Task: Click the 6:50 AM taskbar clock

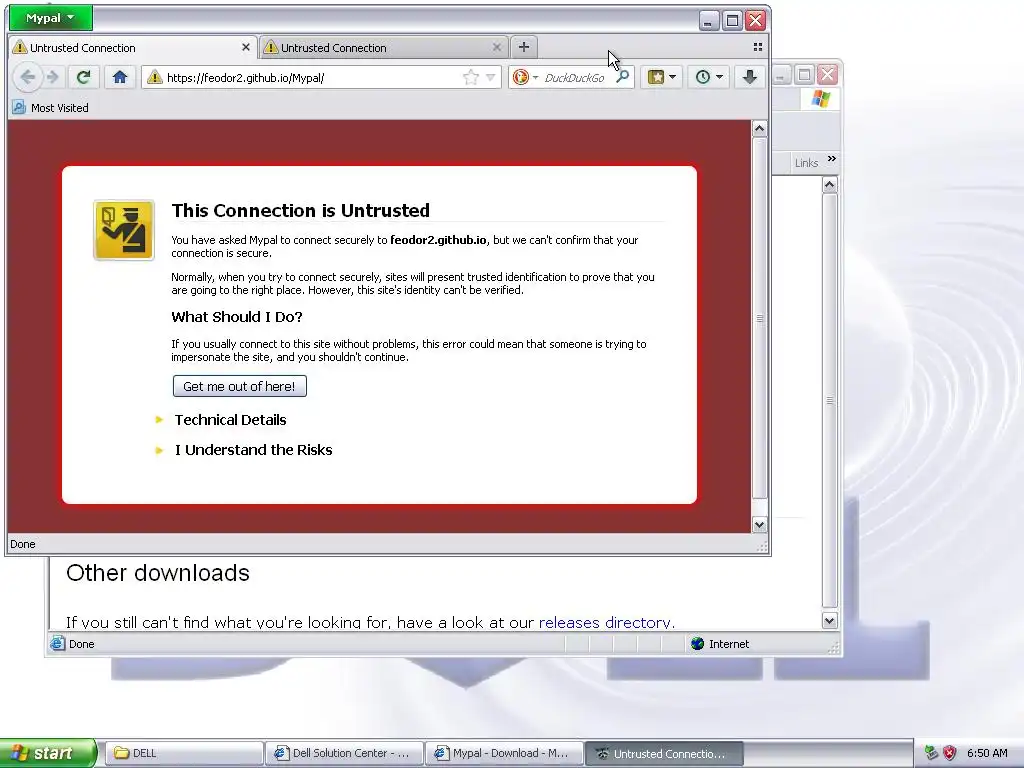Action: click(987, 753)
